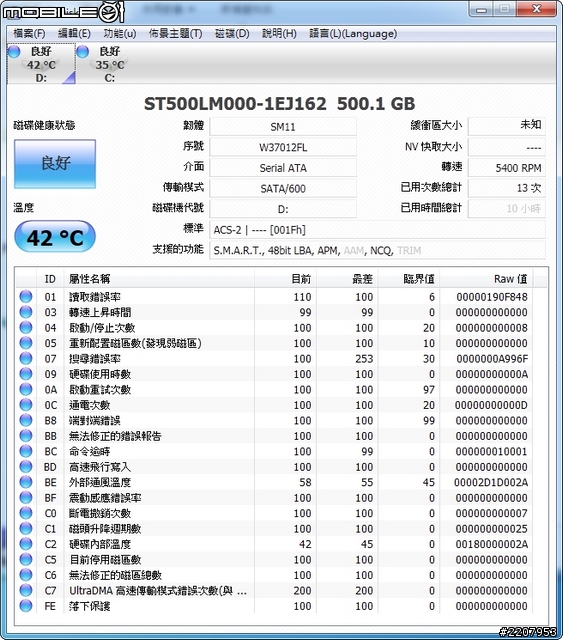Viewport: 563px width, 640px height.
Task: Click the status orb for ID C0 斷電撤銷次數
Action: (26, 513)
